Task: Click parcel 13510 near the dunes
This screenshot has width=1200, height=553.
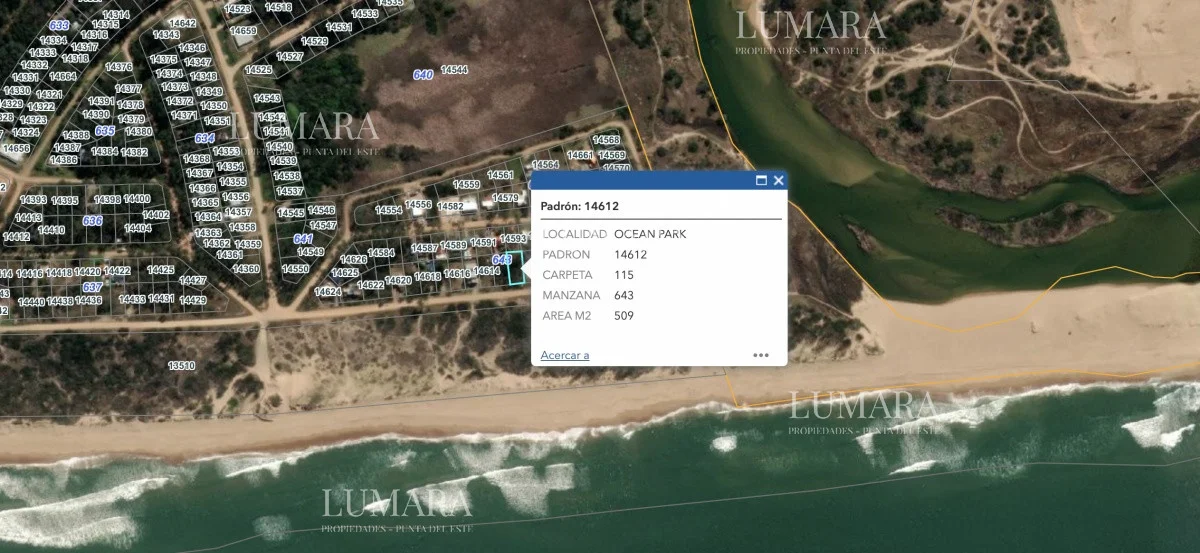Action: [182, 366]
